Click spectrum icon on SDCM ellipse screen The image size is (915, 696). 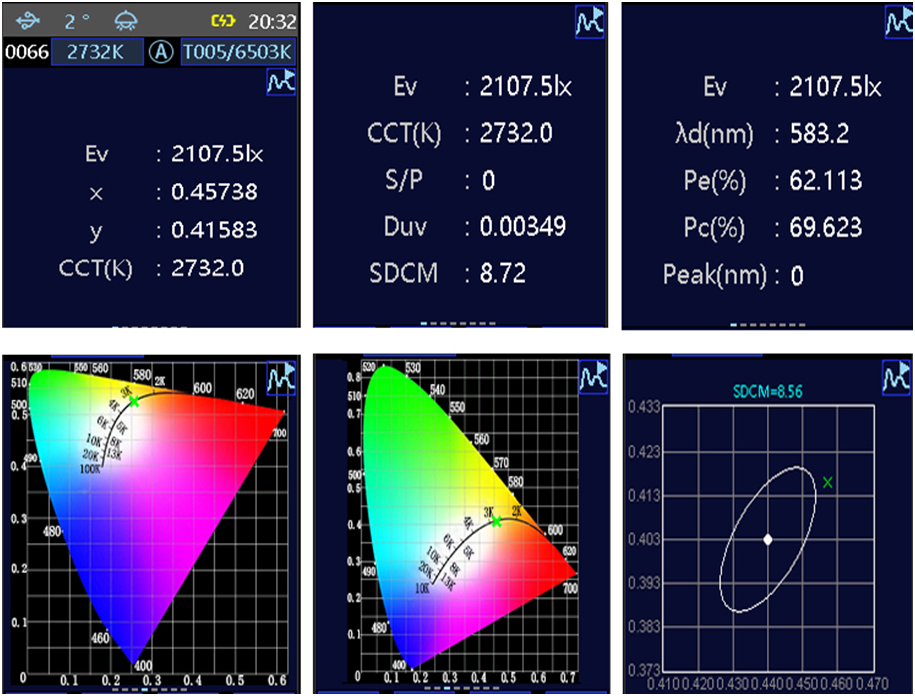(897, 375)
